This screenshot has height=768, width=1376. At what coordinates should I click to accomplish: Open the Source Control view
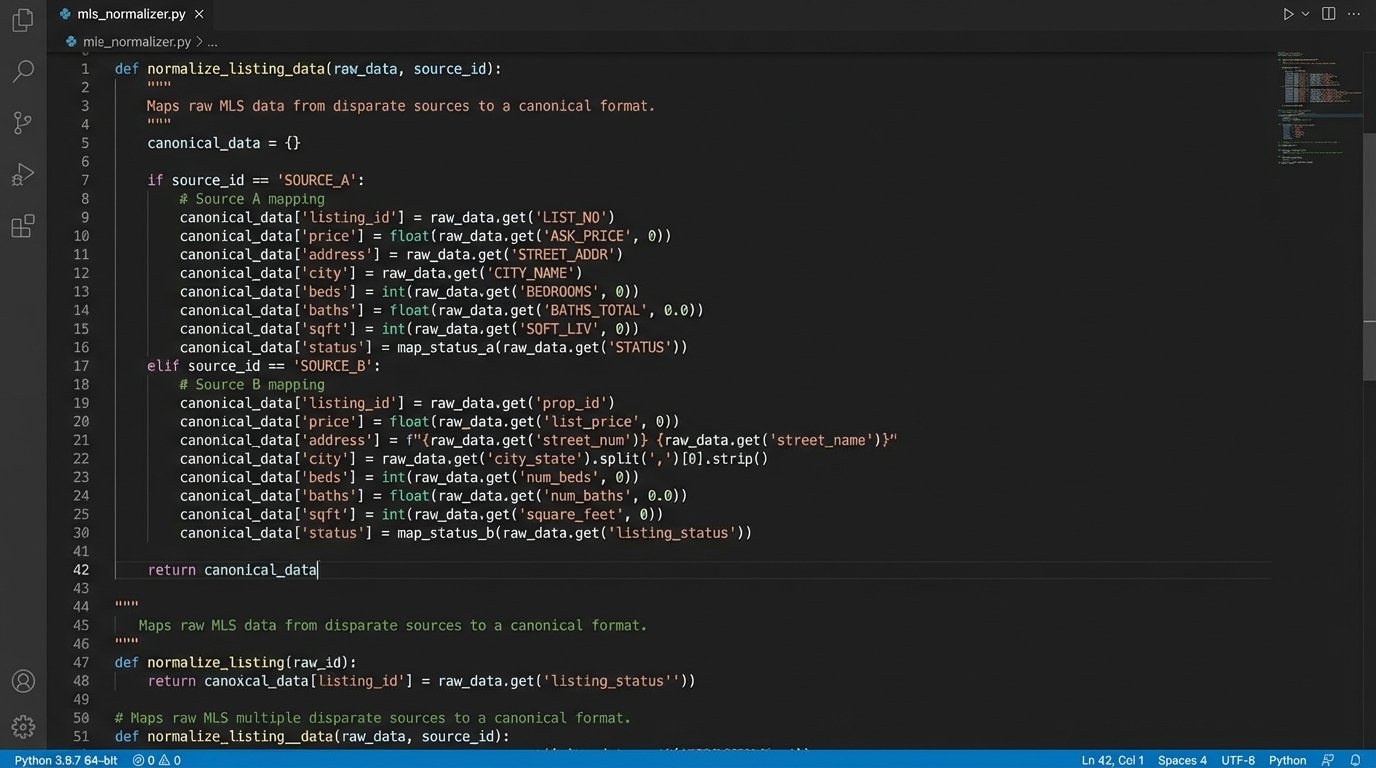(22, 123)
